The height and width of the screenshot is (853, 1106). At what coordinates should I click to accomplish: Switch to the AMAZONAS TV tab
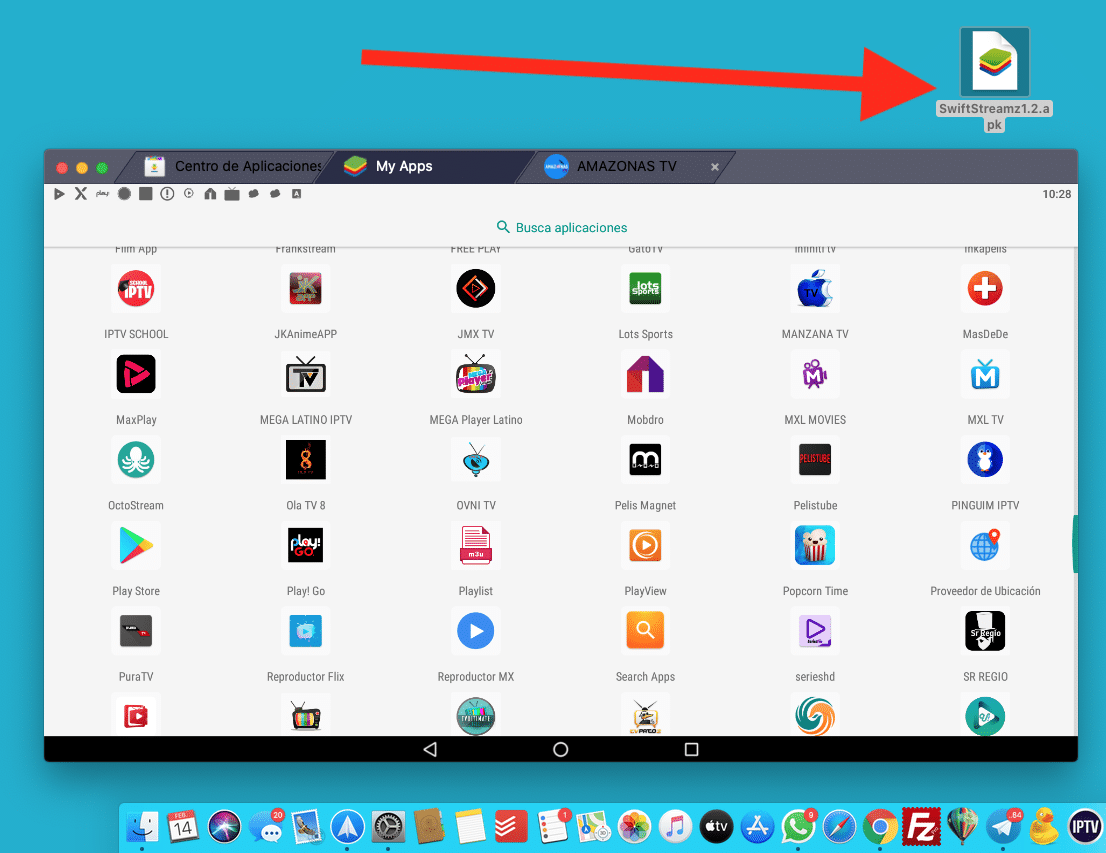[613, 166]
